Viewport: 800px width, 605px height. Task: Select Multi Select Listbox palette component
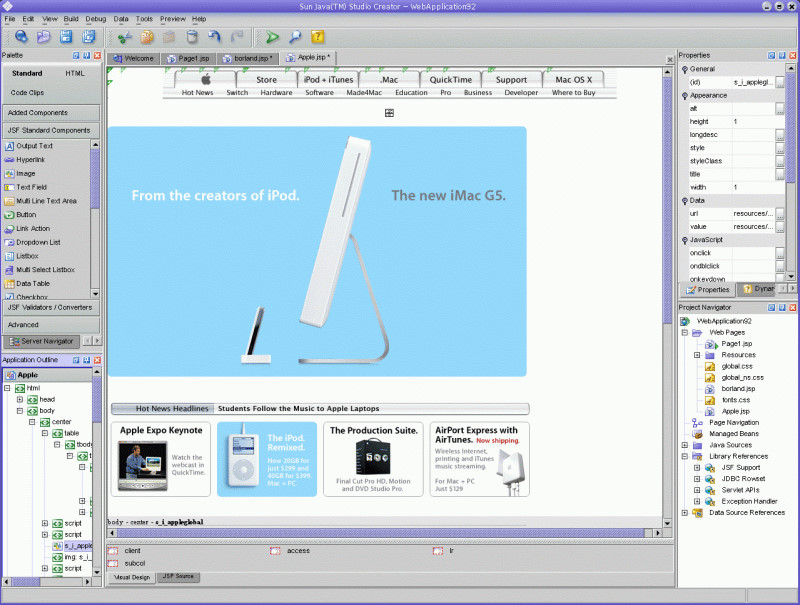[x=47, y=270]
